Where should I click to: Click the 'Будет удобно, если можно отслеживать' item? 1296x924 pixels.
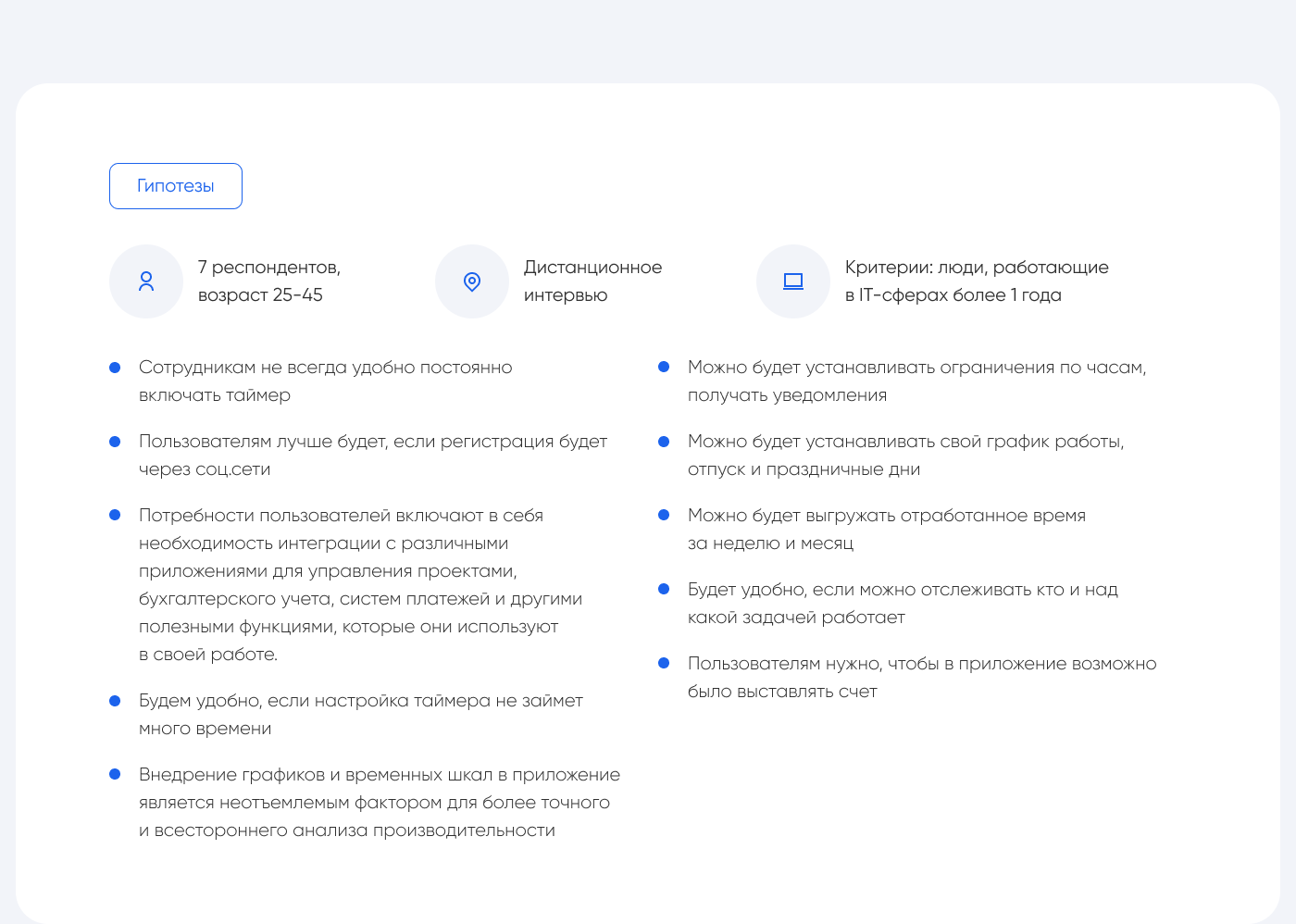pyautogui.click(x=903, y=590)
